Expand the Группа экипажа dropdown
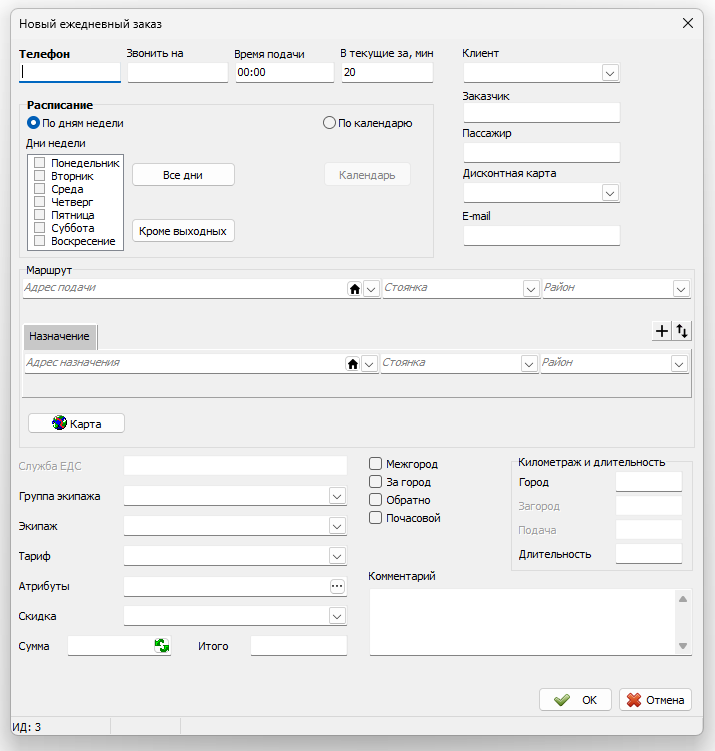 click(337, 496)
